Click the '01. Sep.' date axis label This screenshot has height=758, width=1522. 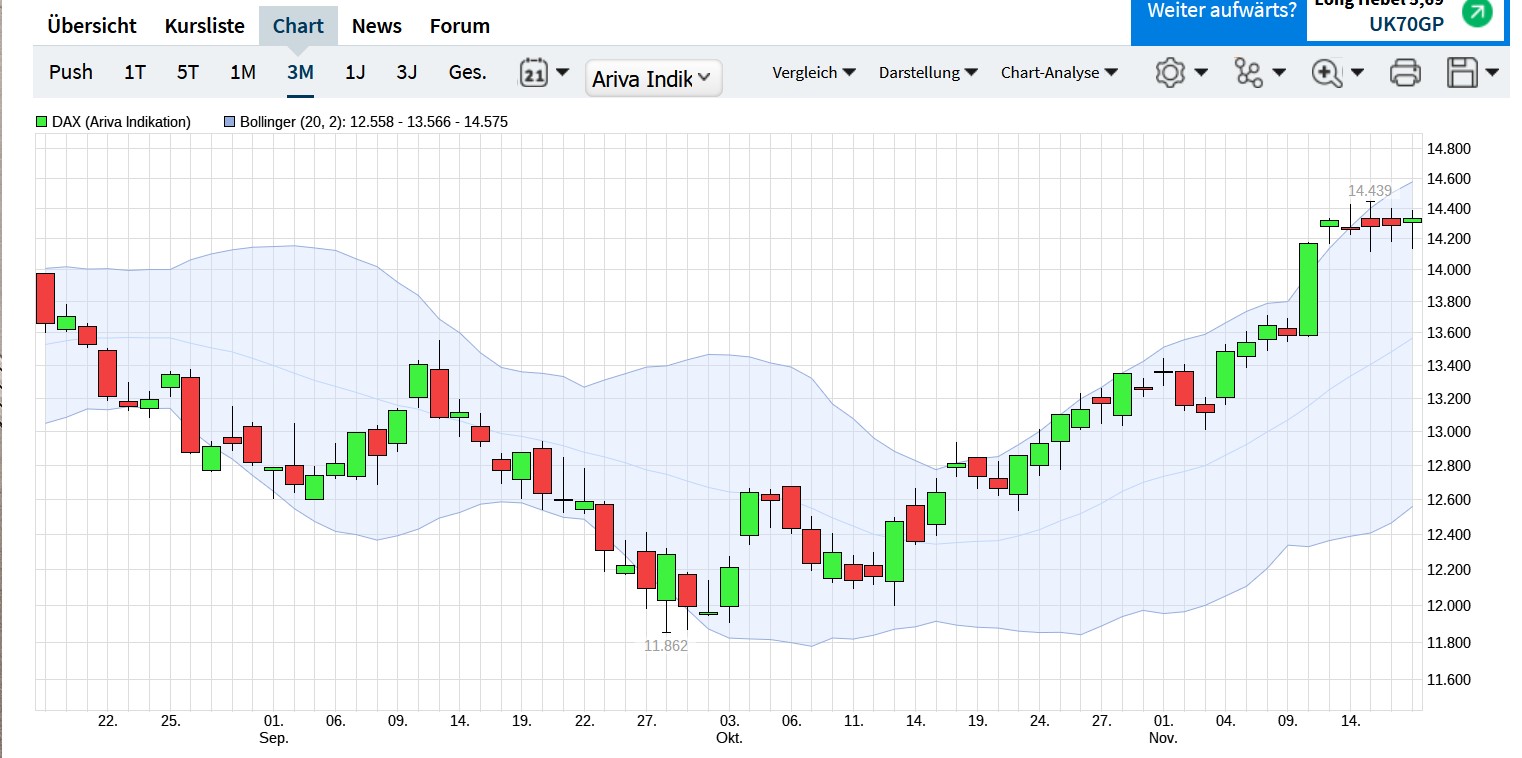(274, 729)
